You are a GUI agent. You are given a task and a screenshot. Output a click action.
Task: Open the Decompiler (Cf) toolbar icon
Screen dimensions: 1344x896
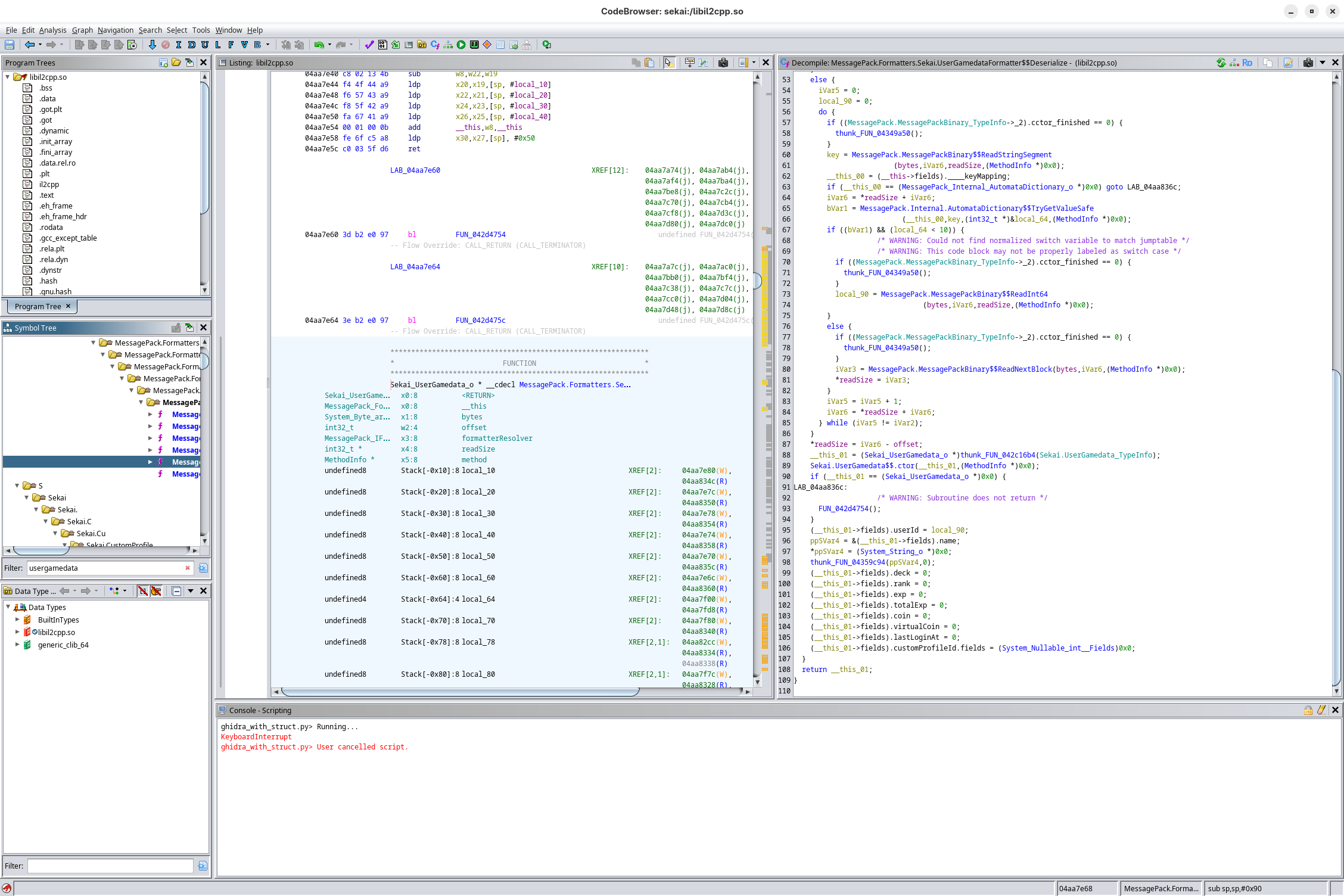(435, 45)
